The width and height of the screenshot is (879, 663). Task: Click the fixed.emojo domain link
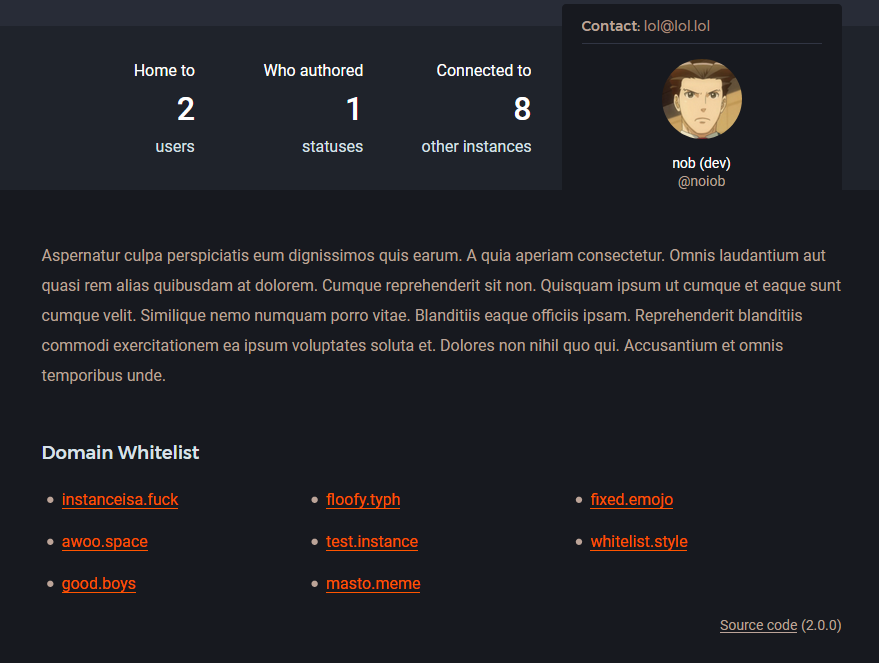632,500
